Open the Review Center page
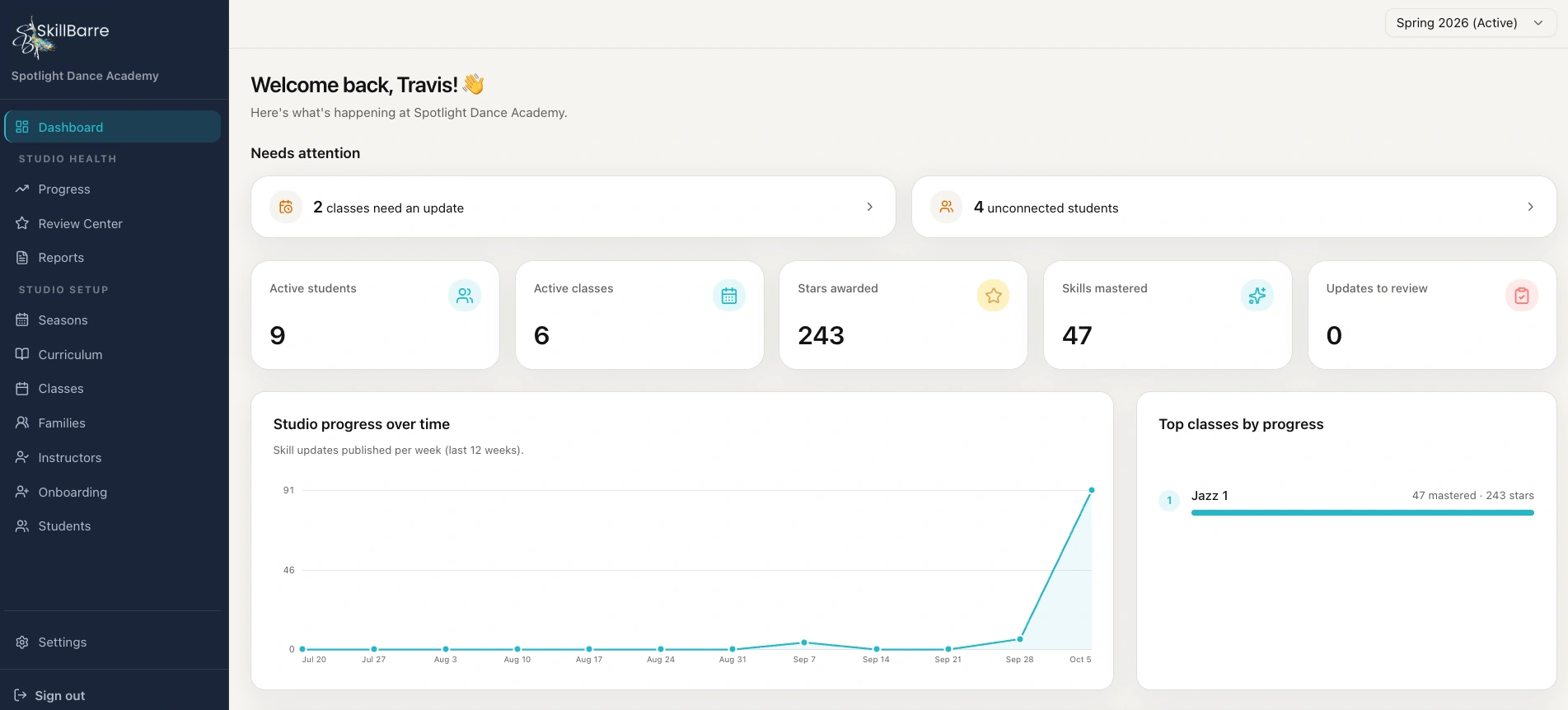Screen dimensions: 1568x710 pyautogui.click(x=113, y=223)
